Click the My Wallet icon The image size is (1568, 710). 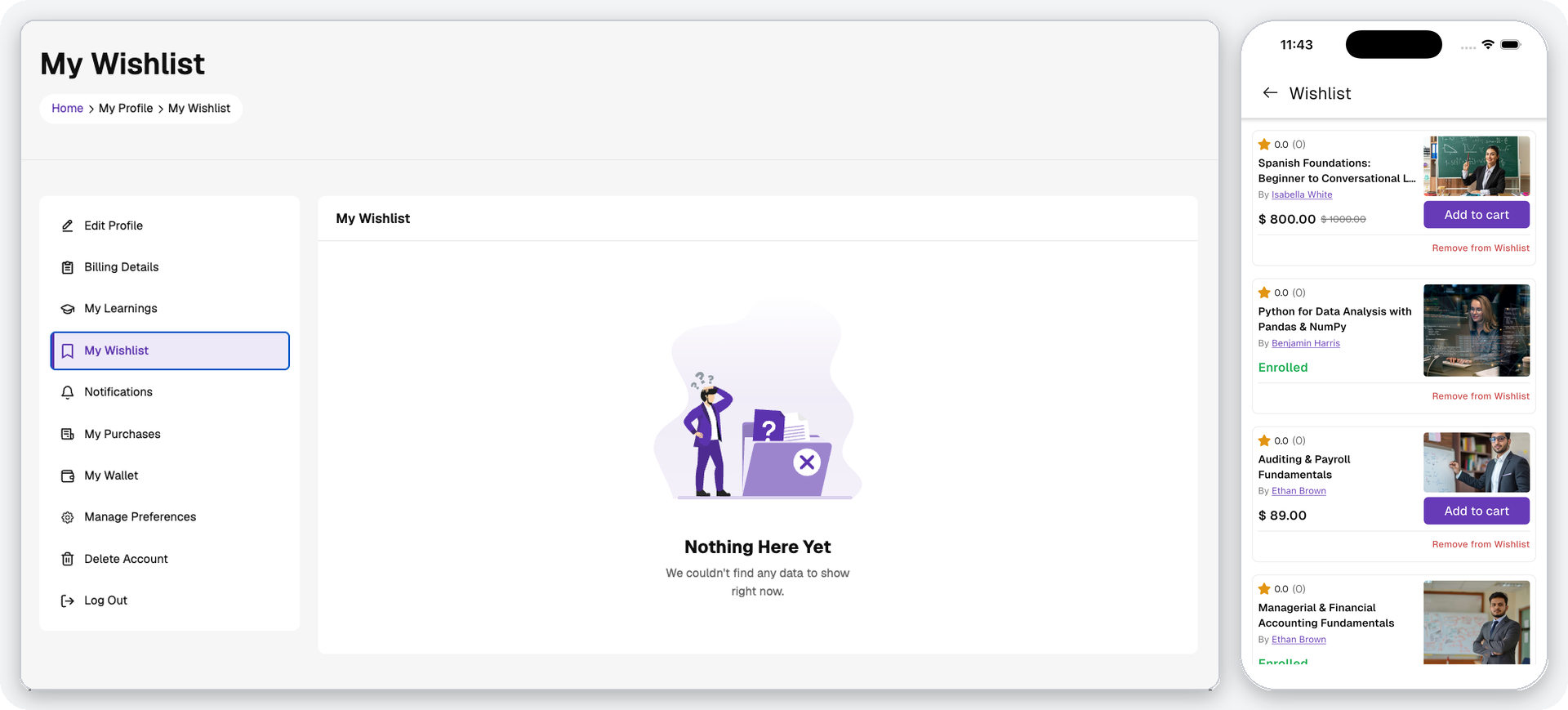tap(68, 476)
